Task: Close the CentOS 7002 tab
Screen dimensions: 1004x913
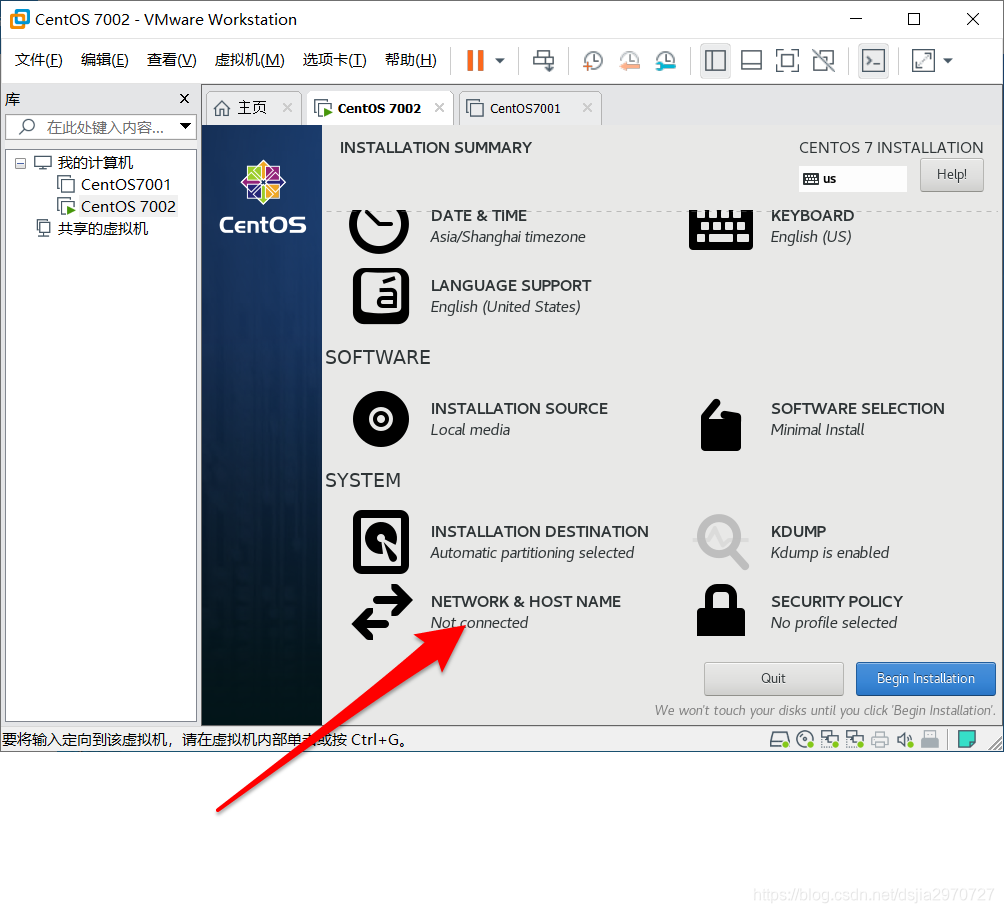Action: 439,108
